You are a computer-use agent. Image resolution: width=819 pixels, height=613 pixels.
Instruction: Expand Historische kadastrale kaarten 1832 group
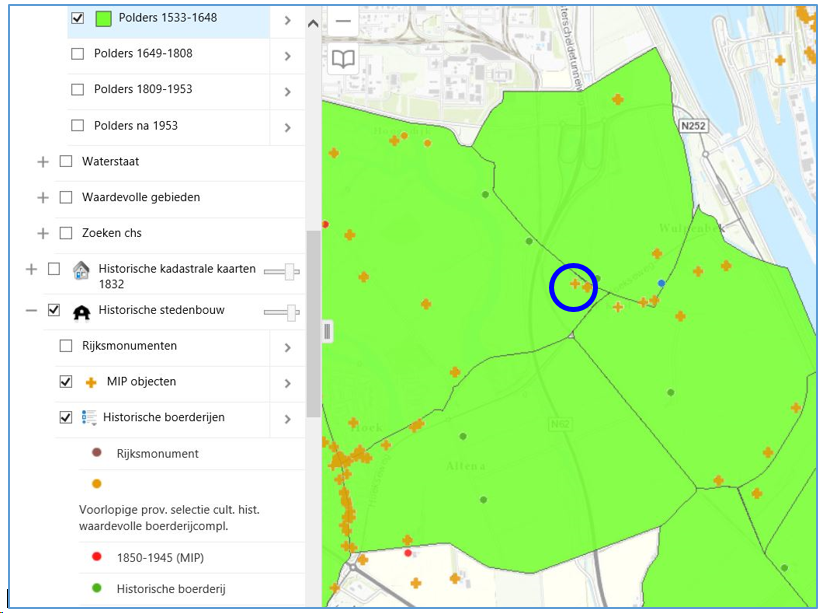31,269
